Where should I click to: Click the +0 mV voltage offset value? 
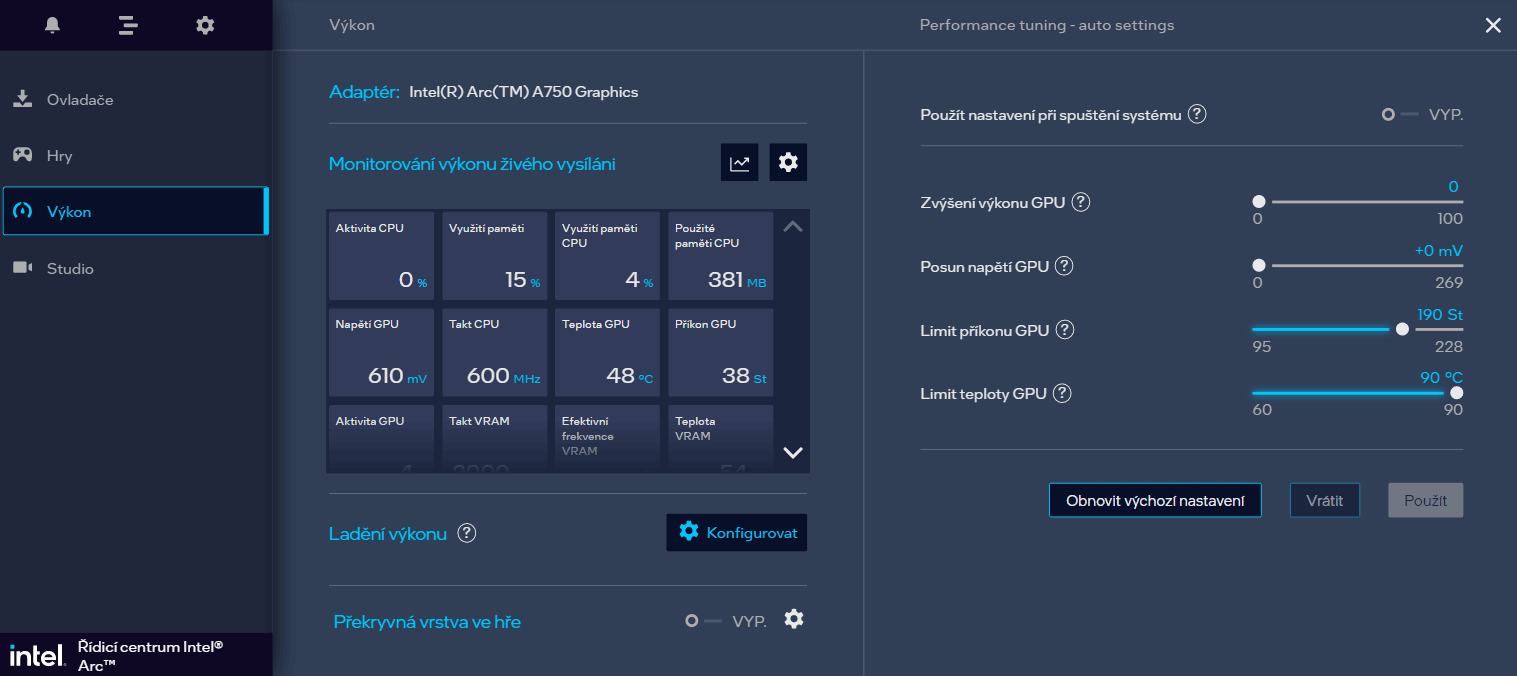tap(1439, 251)
